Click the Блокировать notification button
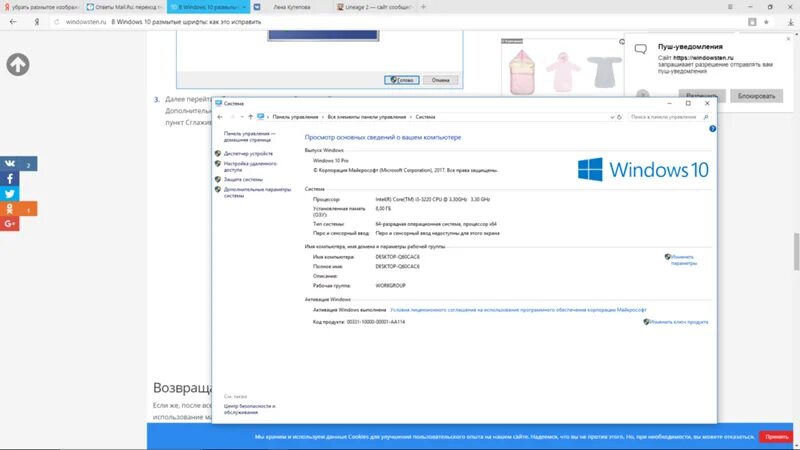800x450 pixels. pos(756,96)
